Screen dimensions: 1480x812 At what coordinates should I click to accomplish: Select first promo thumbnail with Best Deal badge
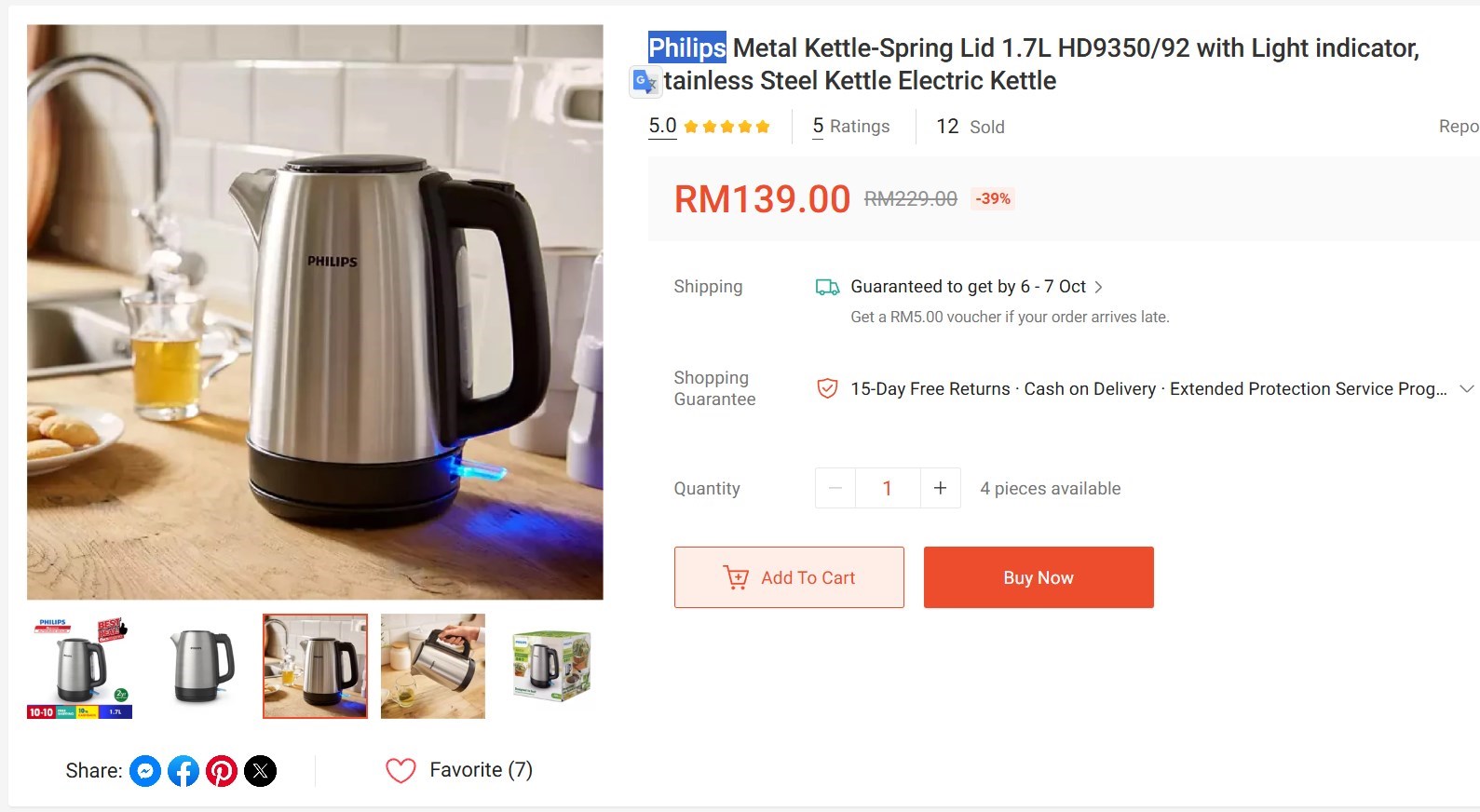80,666
